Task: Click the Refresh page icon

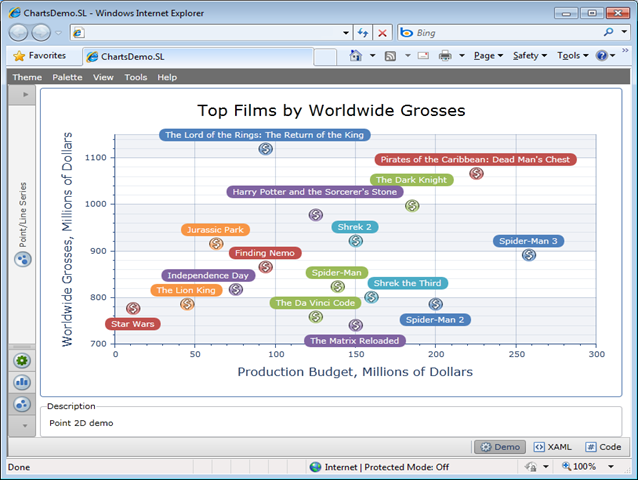Action: pos(363,33)
